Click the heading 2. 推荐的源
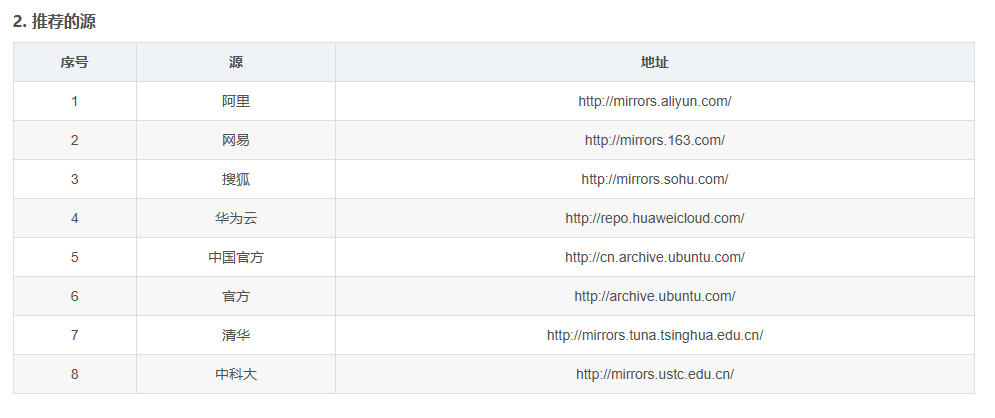 coord(55,21)
